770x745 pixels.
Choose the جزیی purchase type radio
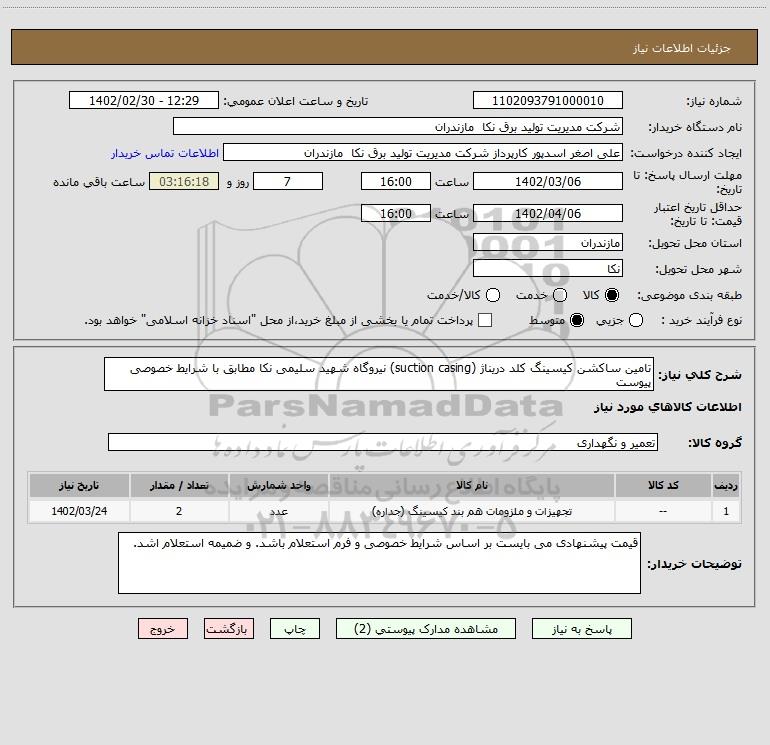[635, 320]
